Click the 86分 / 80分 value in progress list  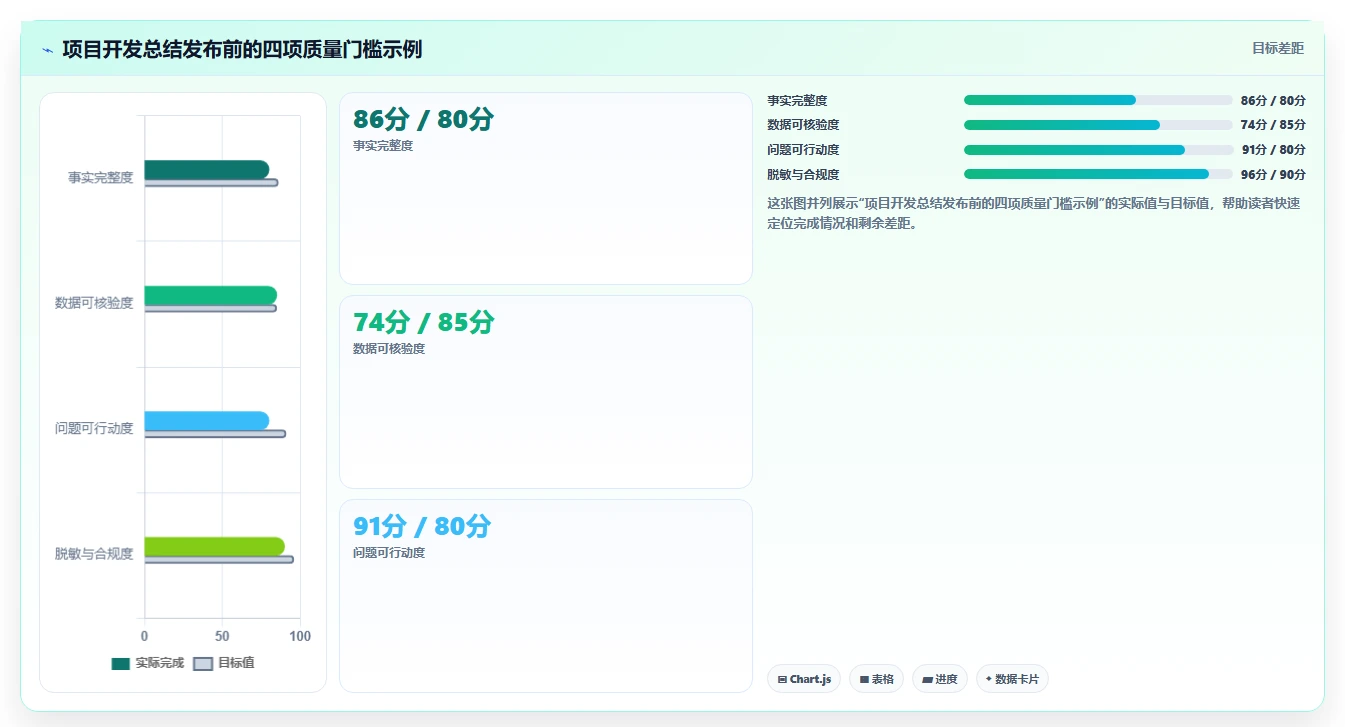(x=1273, y=101)
